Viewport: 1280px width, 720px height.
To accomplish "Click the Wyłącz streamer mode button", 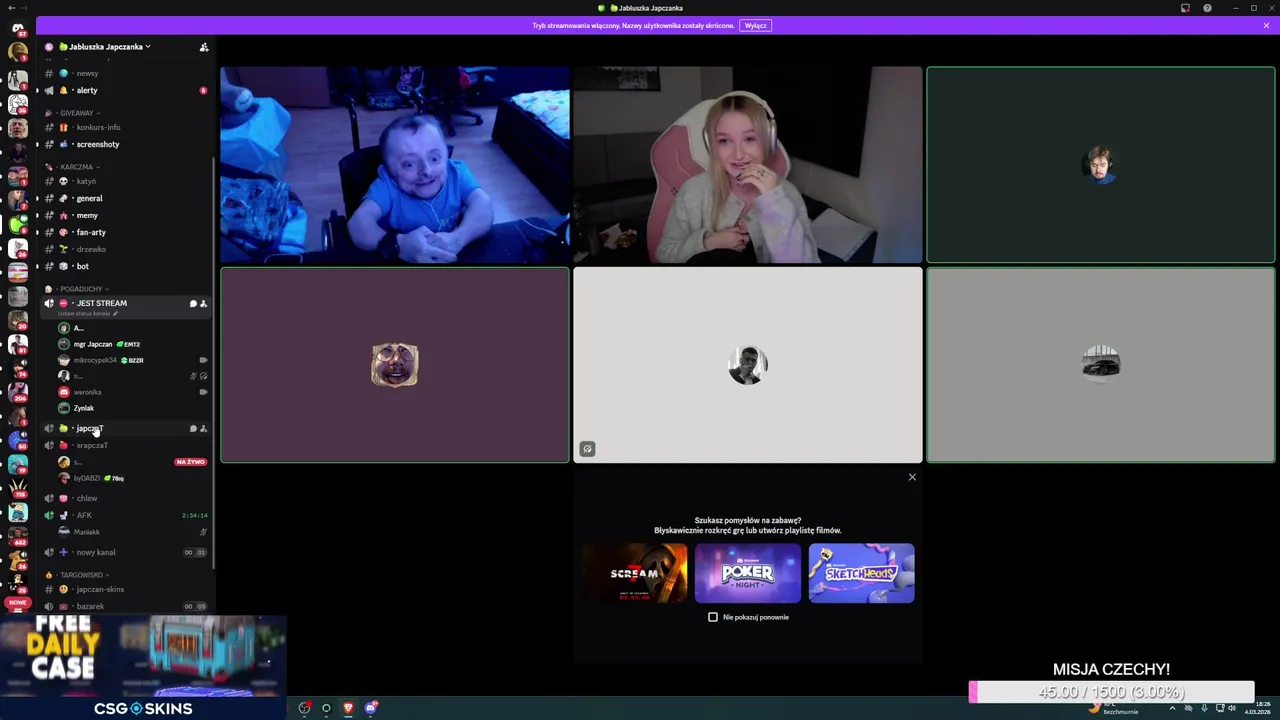I will point(755,25).
